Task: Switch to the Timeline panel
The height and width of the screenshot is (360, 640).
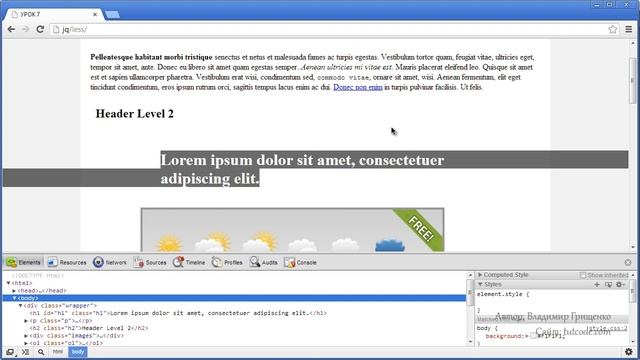Action: click(189, 262)
